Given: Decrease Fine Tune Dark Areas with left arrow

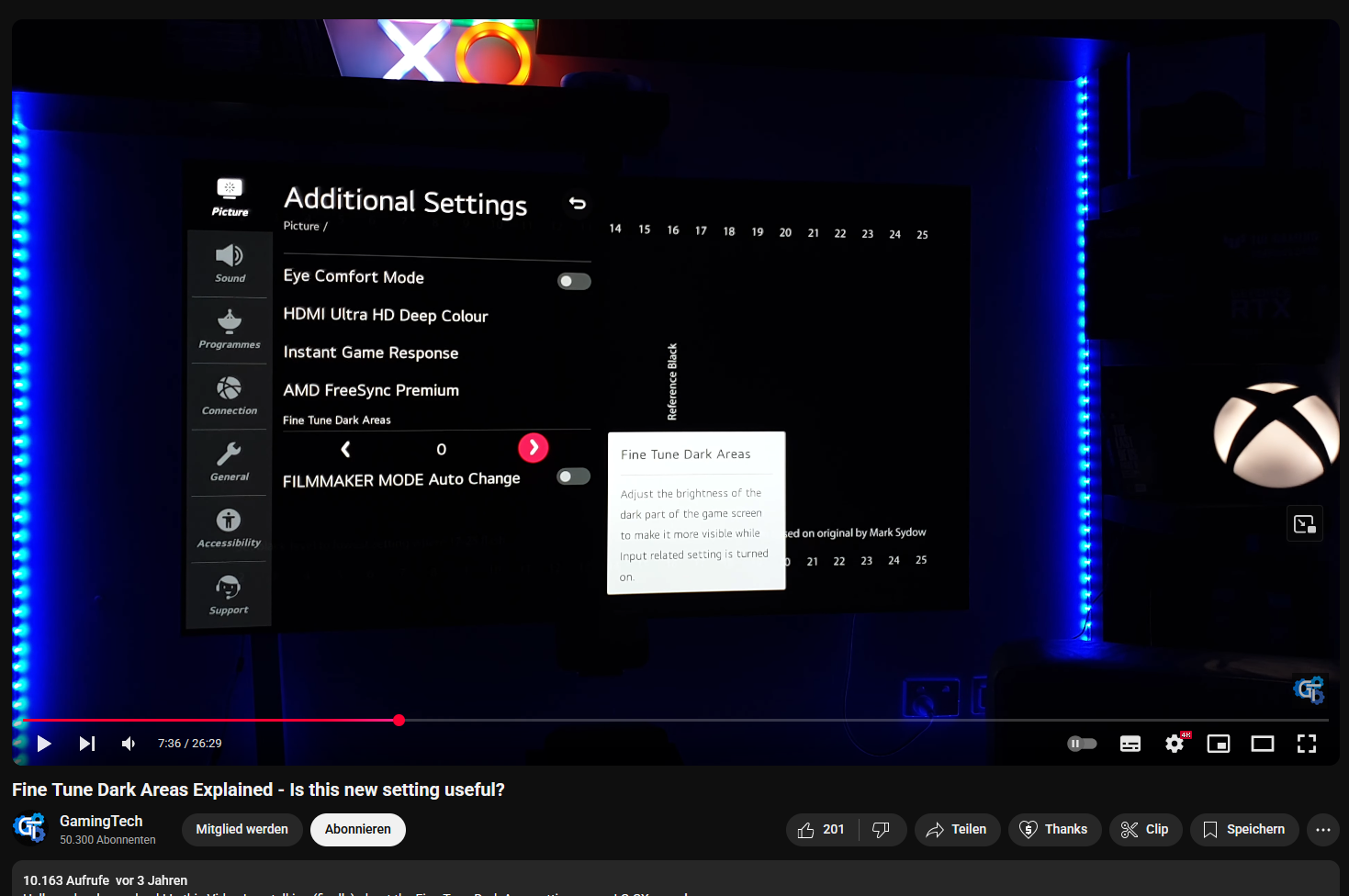Looking at the screenshot, I should pos(346,449).
